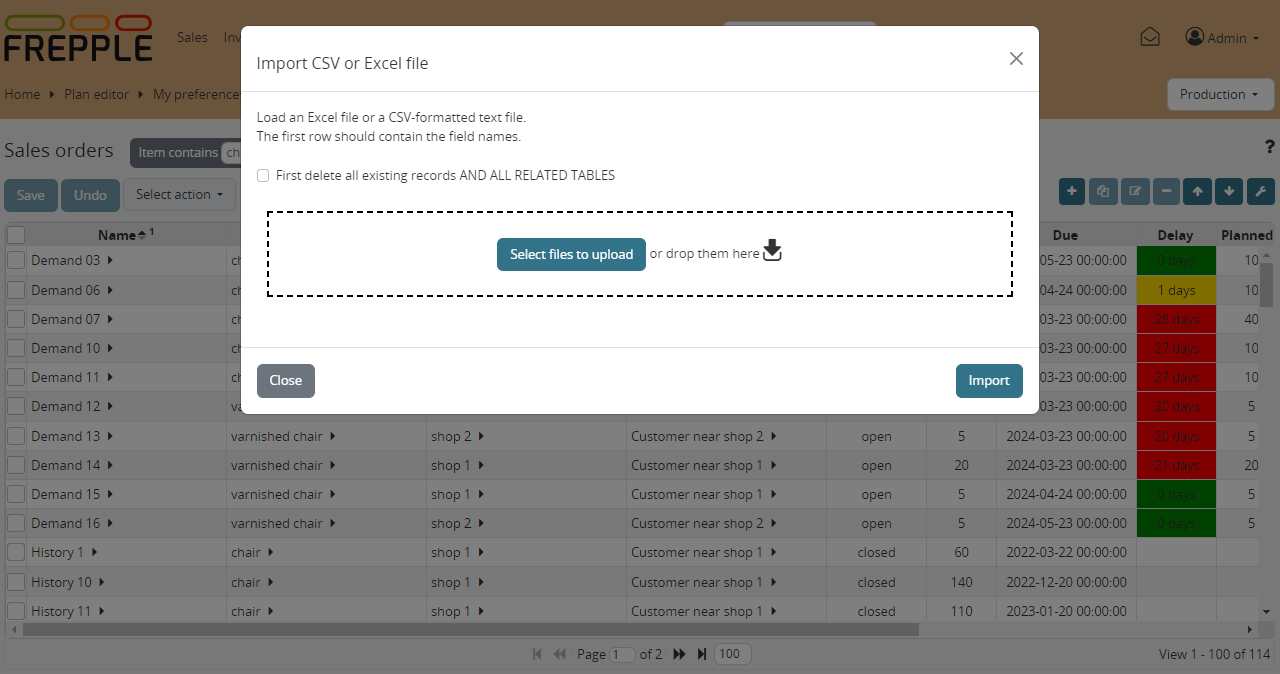Open the Sales menu

[192, 37]
